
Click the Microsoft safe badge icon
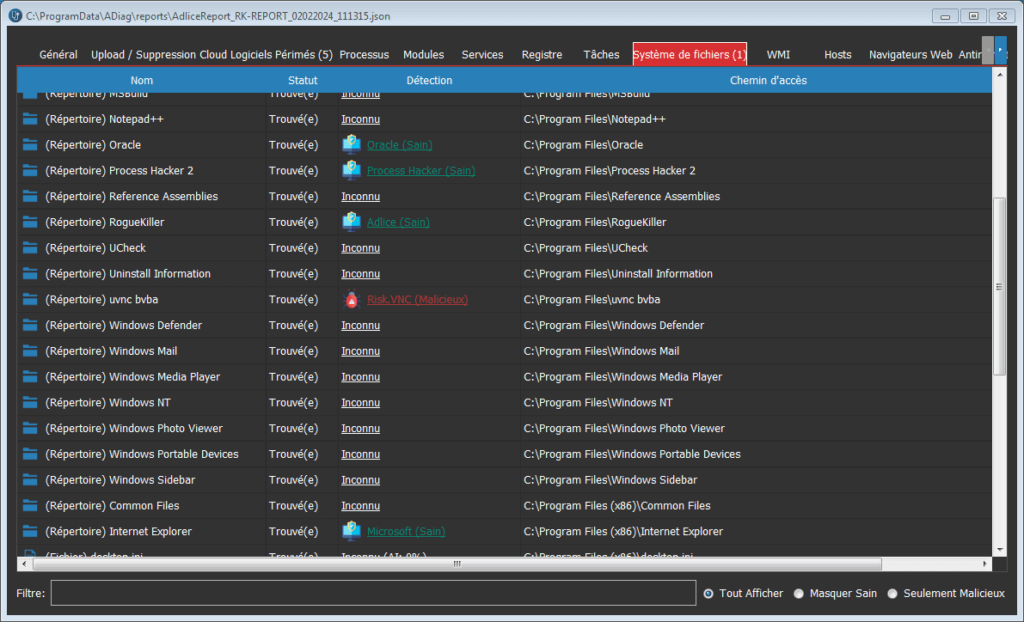pyautogui.click(x=351, y=531)
